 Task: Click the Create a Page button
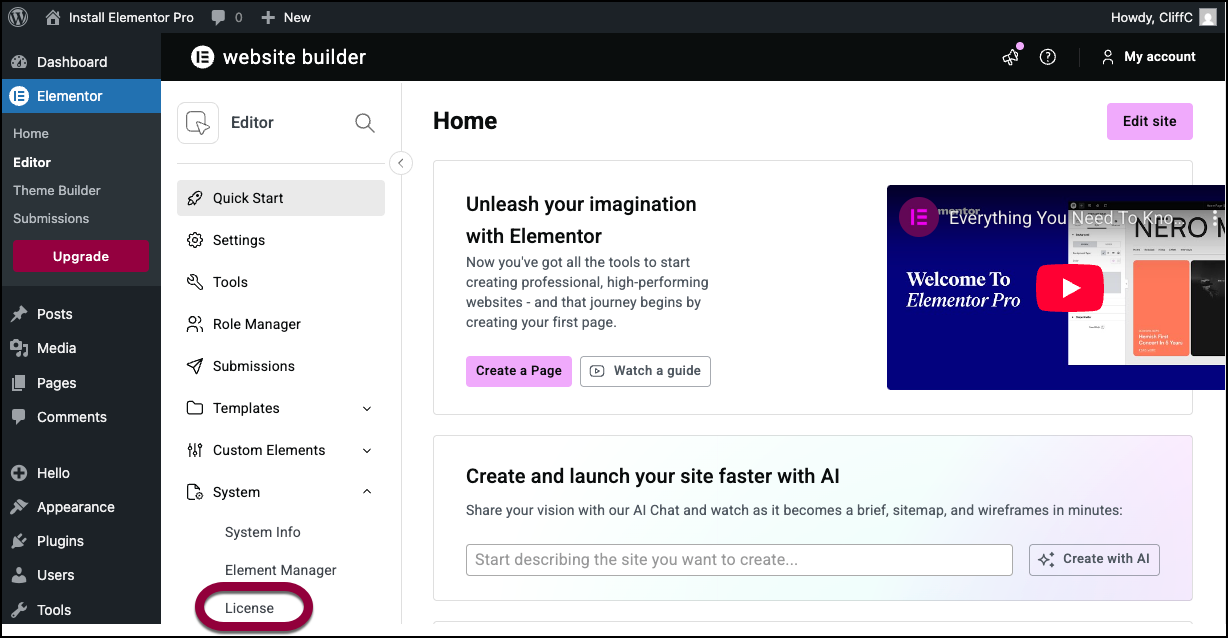click(x=518, y=371)
